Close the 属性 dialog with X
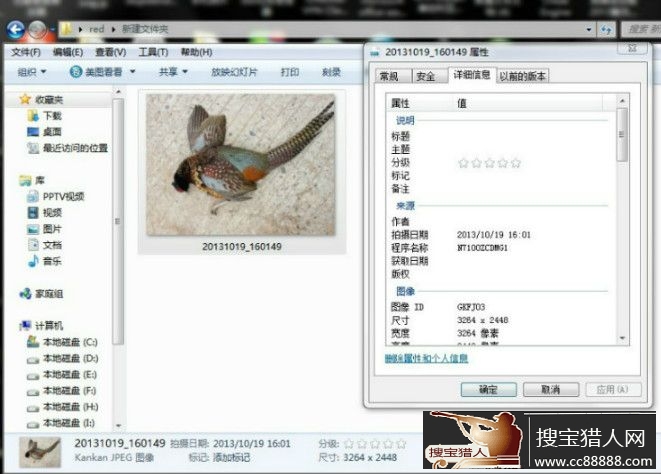Screen dimensions: 661x474 [632, 48]
